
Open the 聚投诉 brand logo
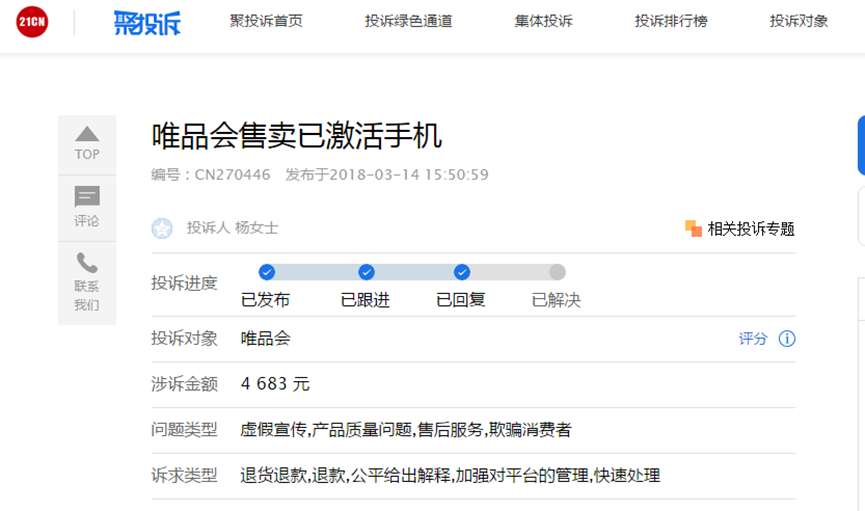click(x=147, y=23)
